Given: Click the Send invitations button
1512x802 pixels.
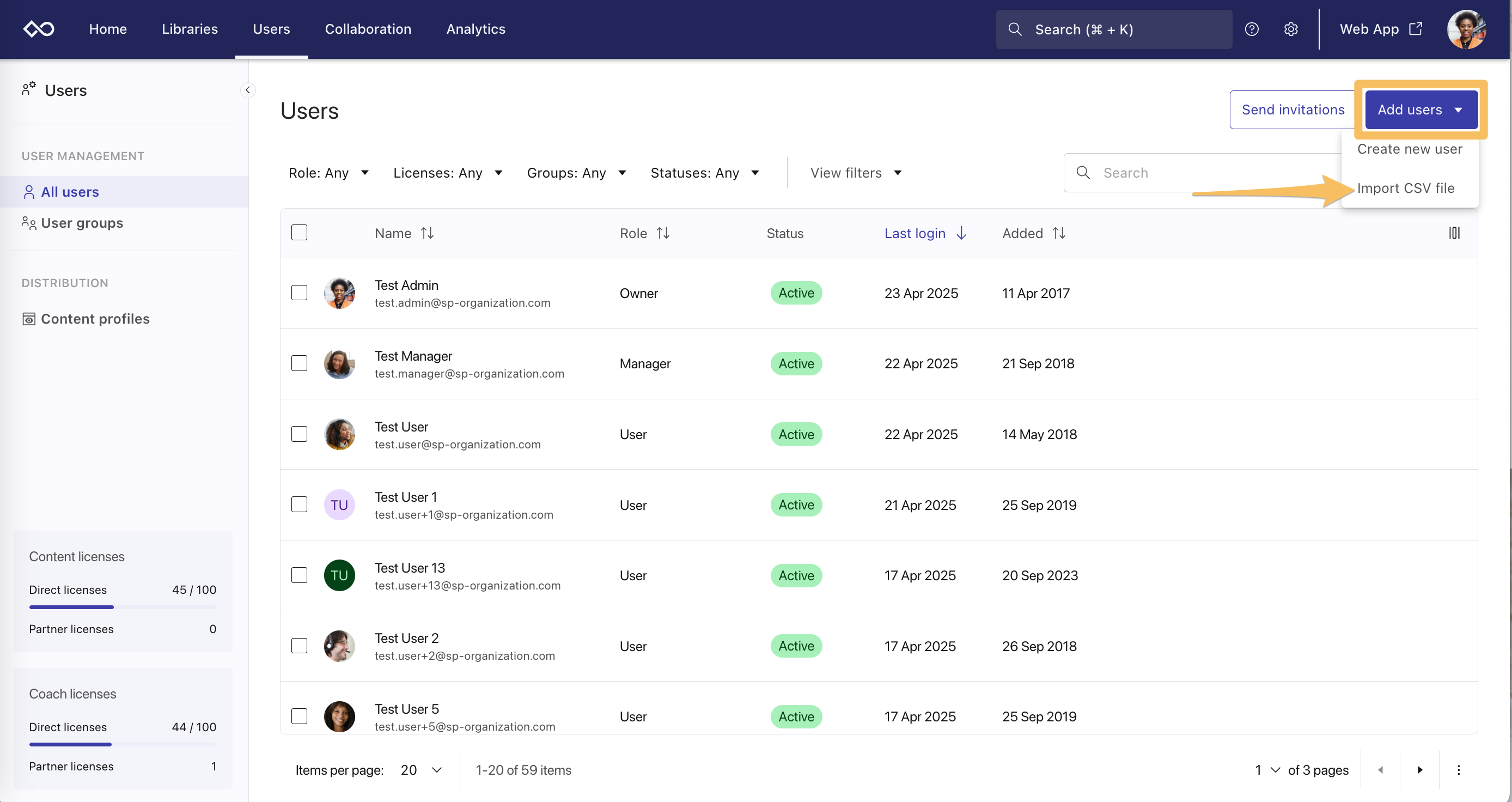Looking at the screenshot, I should [x=1292, y=110].
